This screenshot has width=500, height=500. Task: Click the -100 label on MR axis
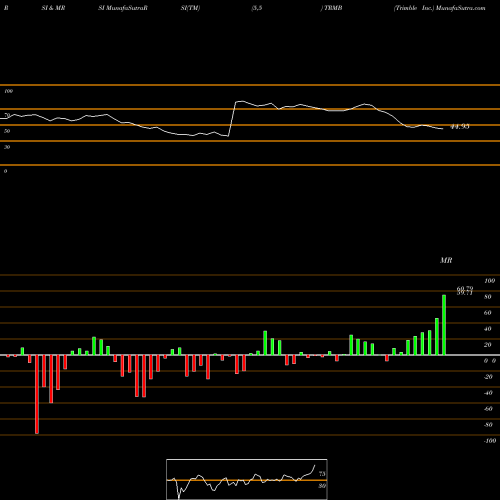tap(489, 441)
